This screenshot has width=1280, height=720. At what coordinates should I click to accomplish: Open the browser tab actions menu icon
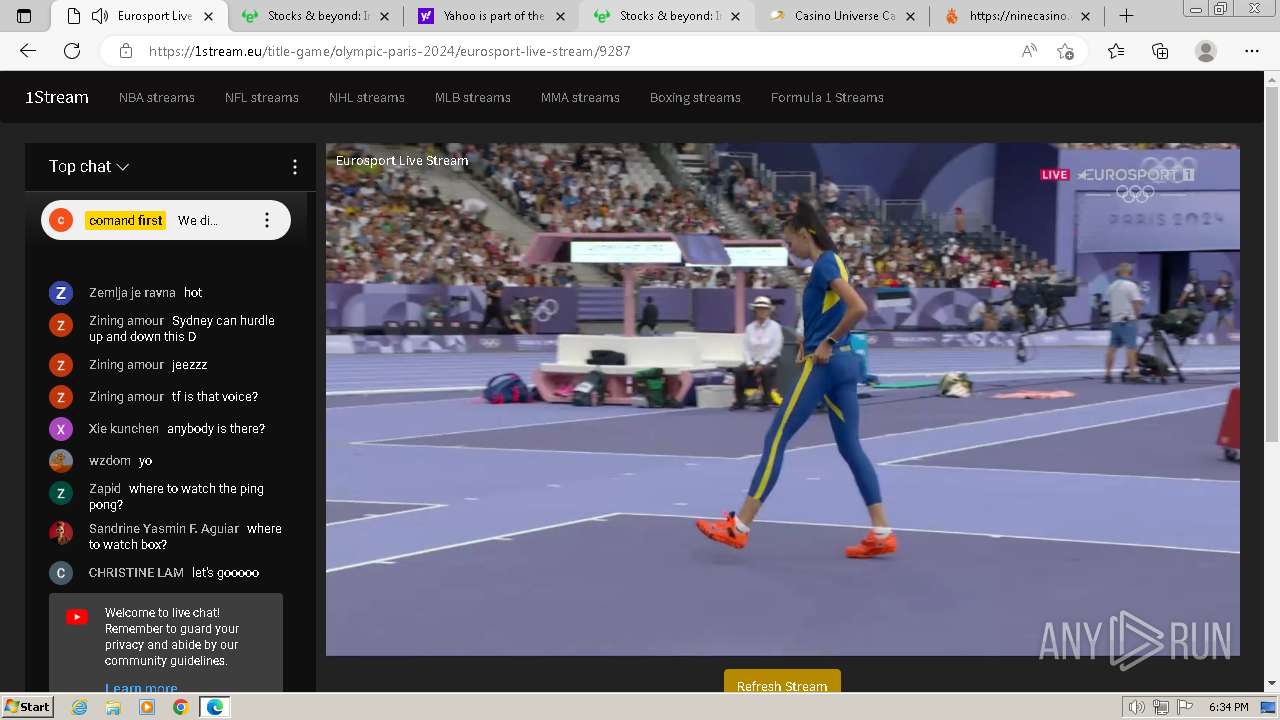[24, 16]
